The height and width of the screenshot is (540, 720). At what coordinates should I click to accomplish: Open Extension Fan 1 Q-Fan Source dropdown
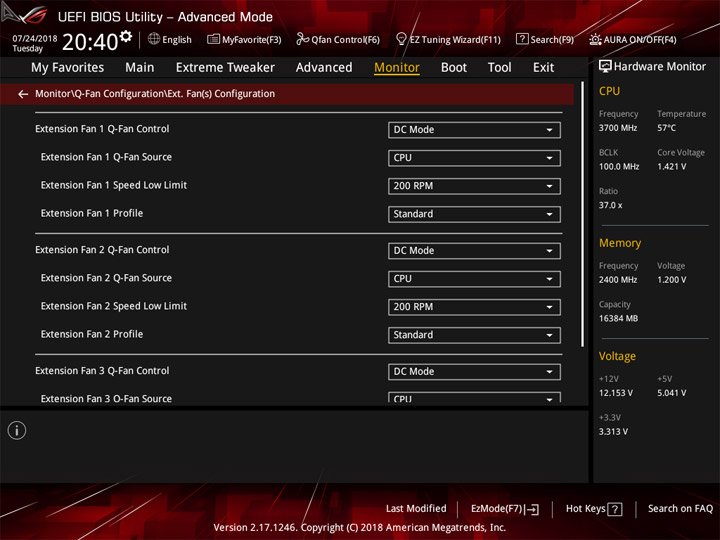[x=474, y=158]
